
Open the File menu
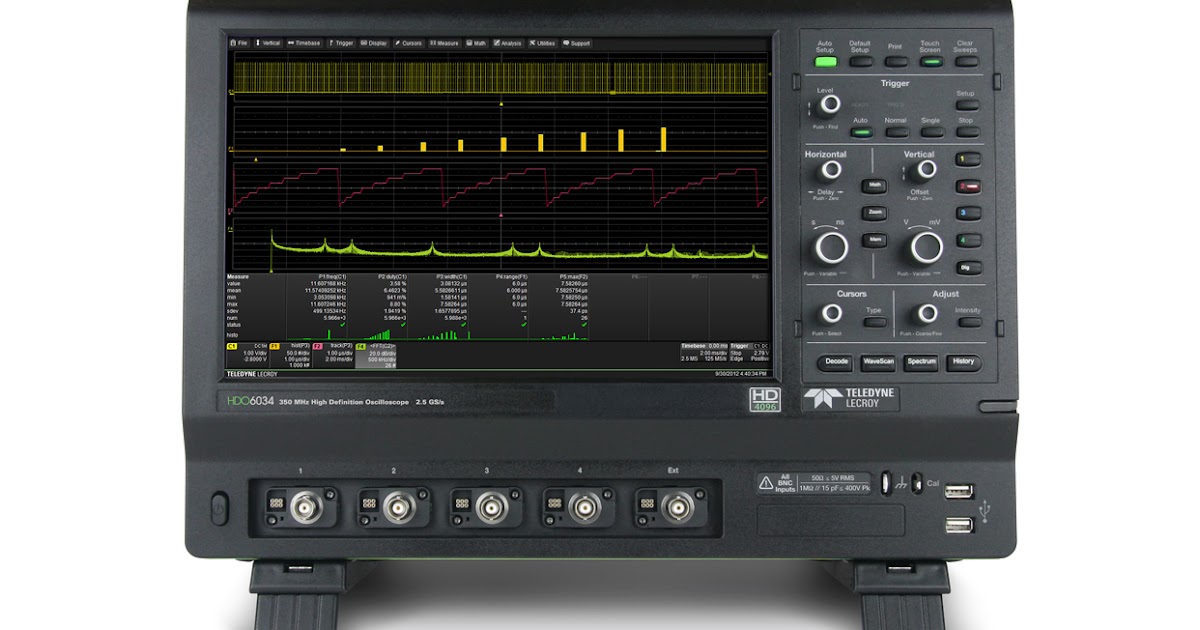pyautogui.click(x=240, y=44)
